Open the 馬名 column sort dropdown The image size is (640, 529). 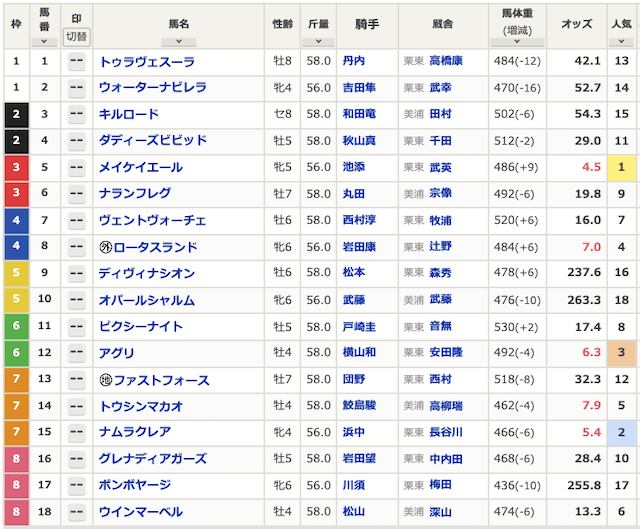[x=179, y=42]
